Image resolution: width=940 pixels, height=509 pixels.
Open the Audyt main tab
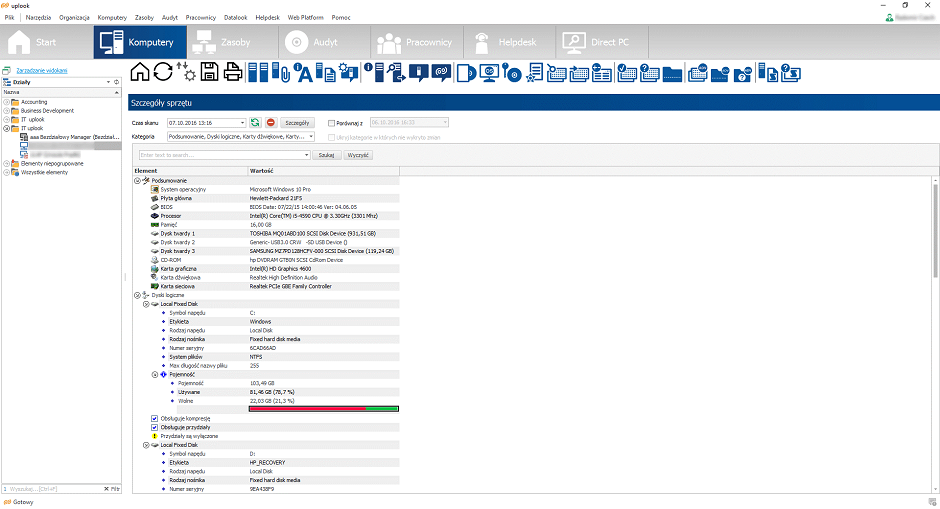(x=324, y=42)
